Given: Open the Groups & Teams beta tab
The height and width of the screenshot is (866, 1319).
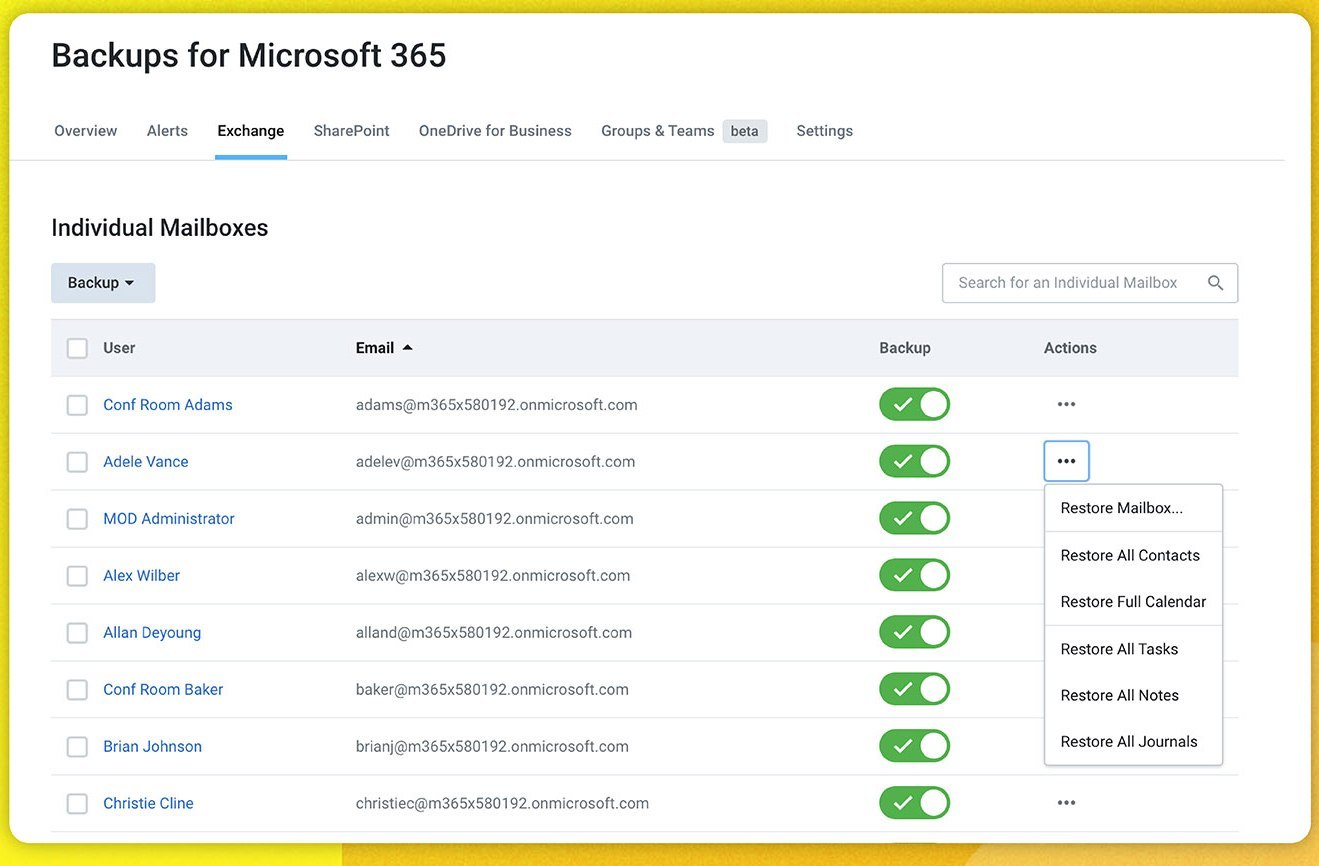Looking at the screenshot, I should tap(684, 131).
